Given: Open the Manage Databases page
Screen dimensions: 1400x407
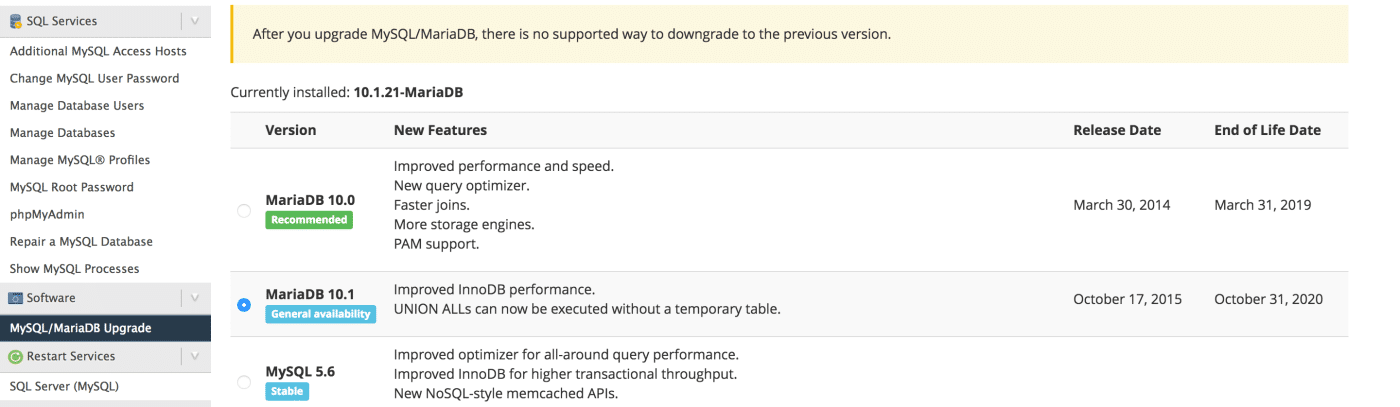Looking at the screenshot, I should pos(62,132).
